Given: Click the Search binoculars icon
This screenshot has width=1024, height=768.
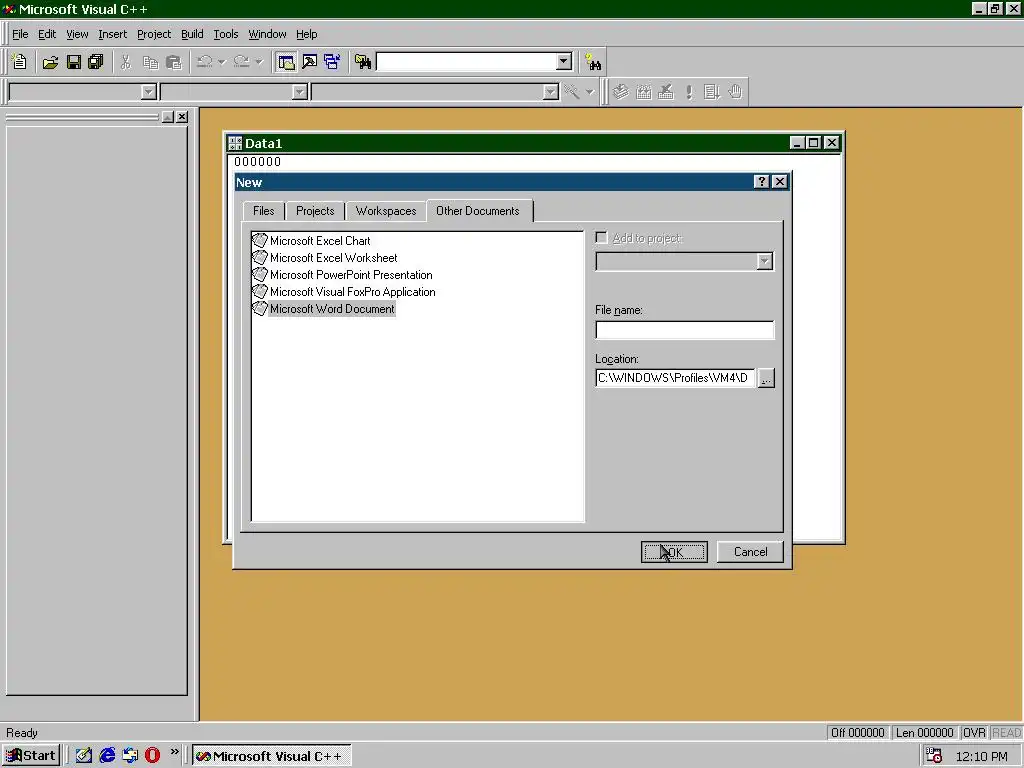Looking at the screenshot, I should (x=593, y=62).
